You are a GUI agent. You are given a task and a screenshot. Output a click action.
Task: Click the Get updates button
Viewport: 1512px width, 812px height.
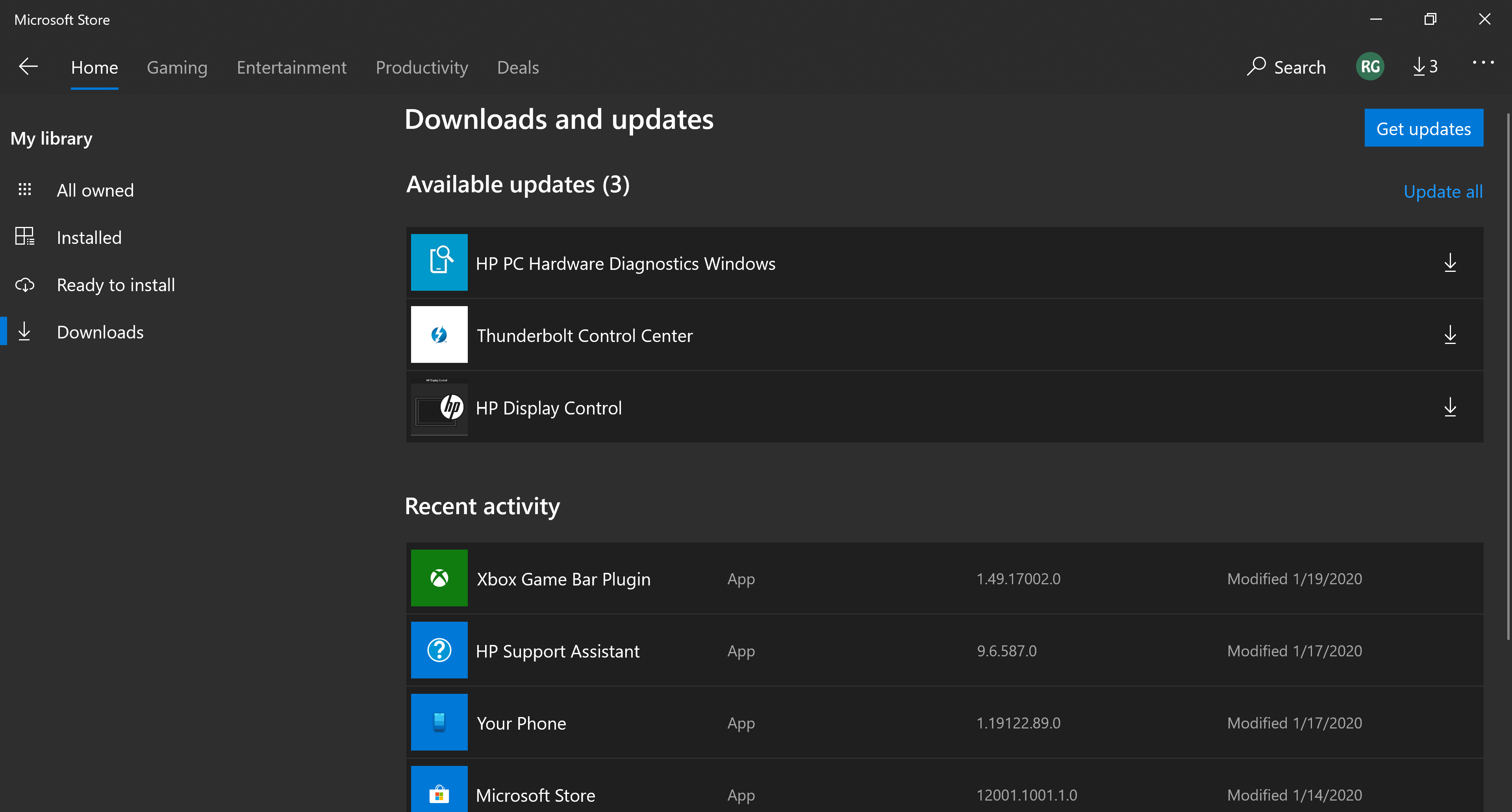(x=1424, y=128)
